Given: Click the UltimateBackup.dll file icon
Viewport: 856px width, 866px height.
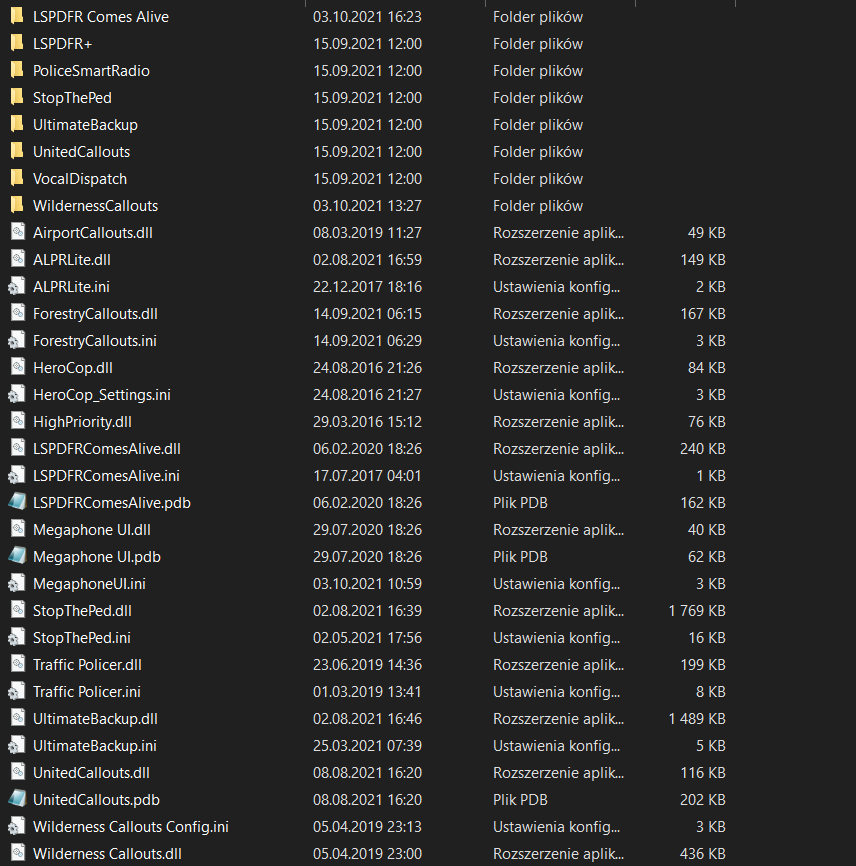Looking at the screenshot, I should [17, 719].
